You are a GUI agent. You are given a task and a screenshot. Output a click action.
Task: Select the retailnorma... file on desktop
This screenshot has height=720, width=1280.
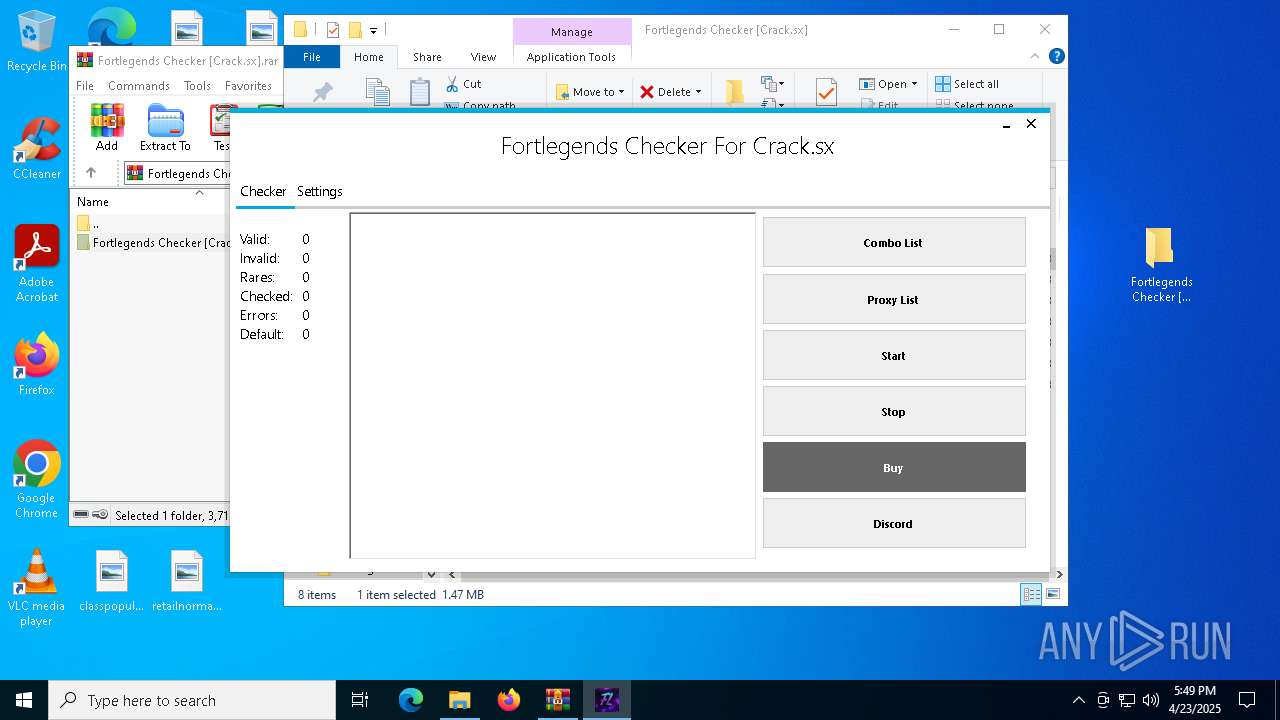tap(187, 580)
